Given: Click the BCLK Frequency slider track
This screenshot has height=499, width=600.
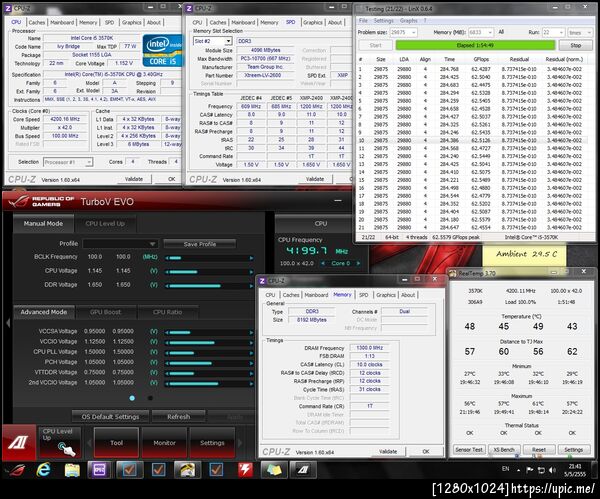Looking at the screenshot, I should tap(209, 258).
